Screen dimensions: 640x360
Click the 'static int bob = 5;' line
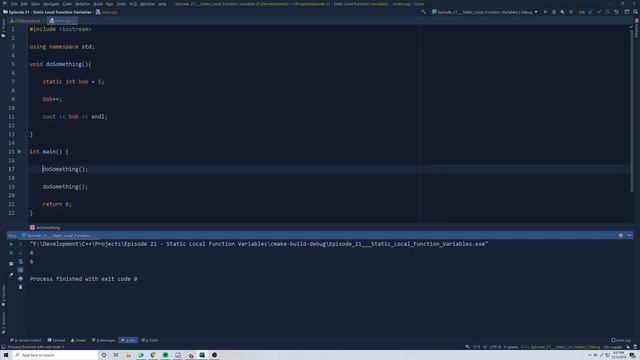(73, 82)
